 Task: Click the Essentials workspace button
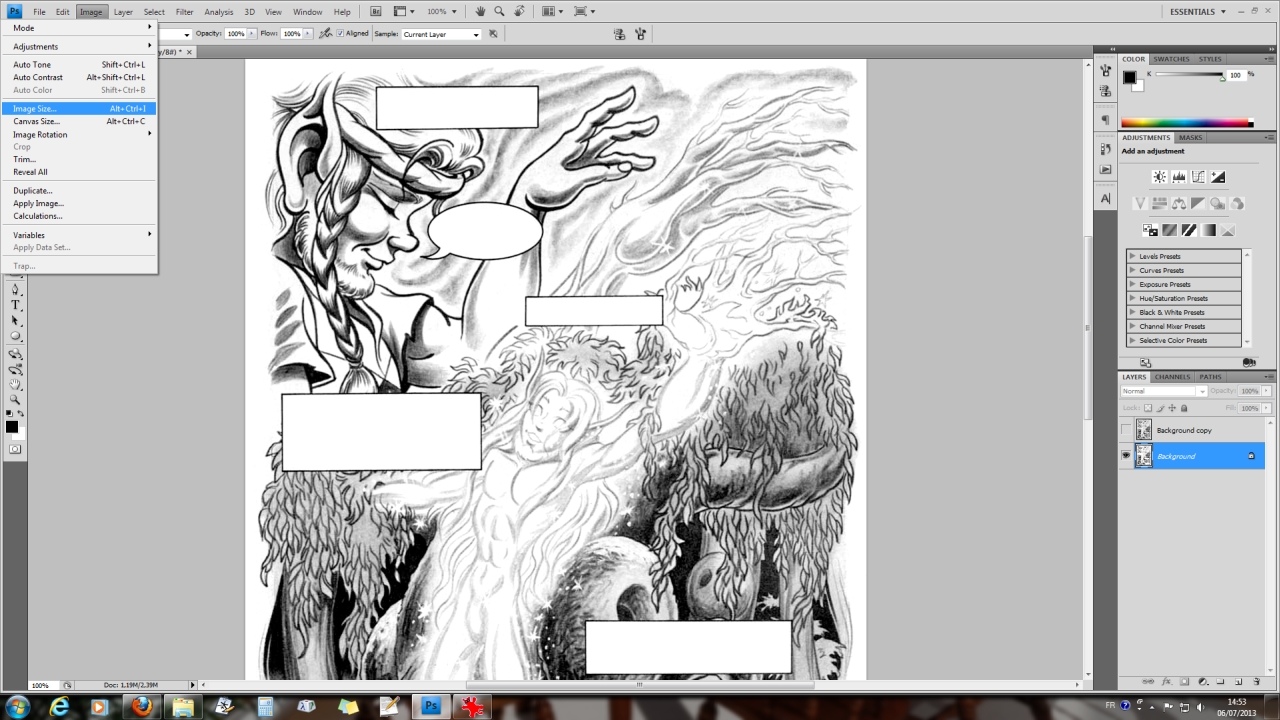click(x=1197, y=12)
